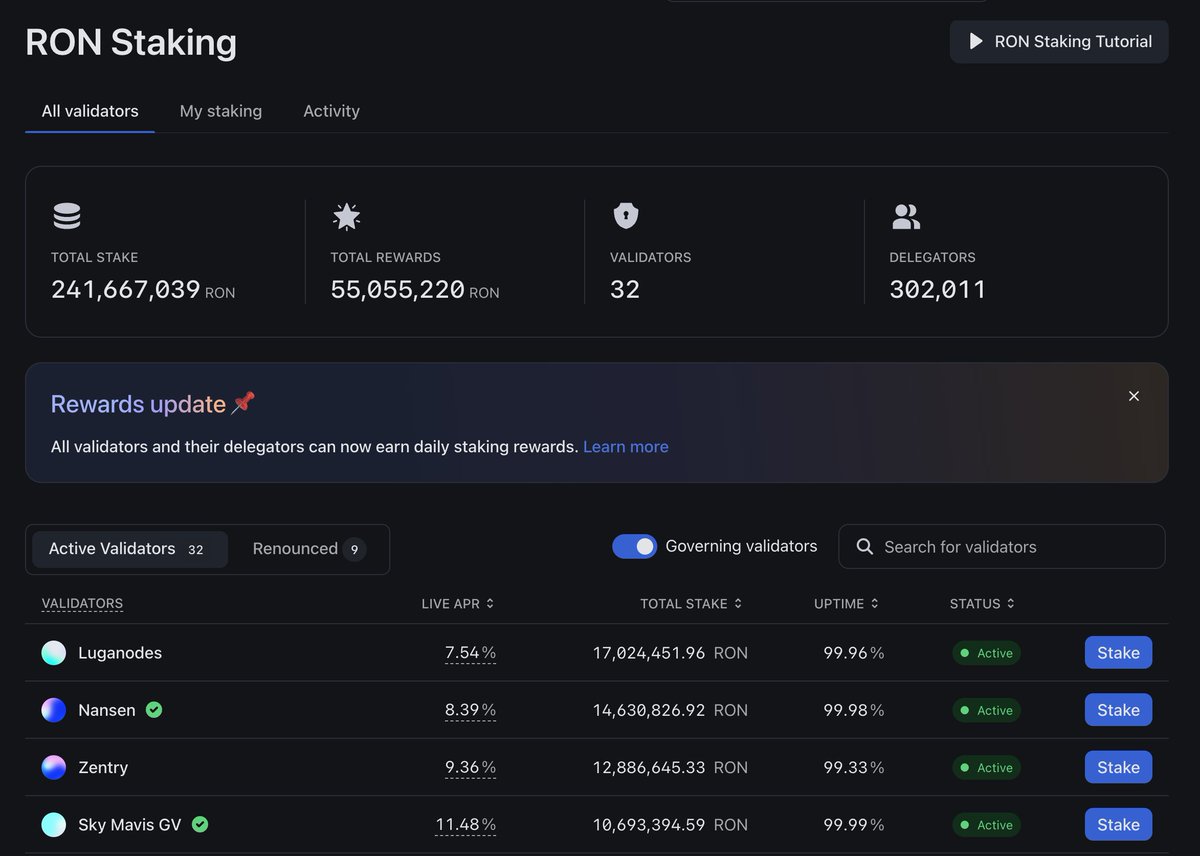Open the Nansen validator name
Image resolution: width=1200 pixels, height=856 pixels.
107,710
